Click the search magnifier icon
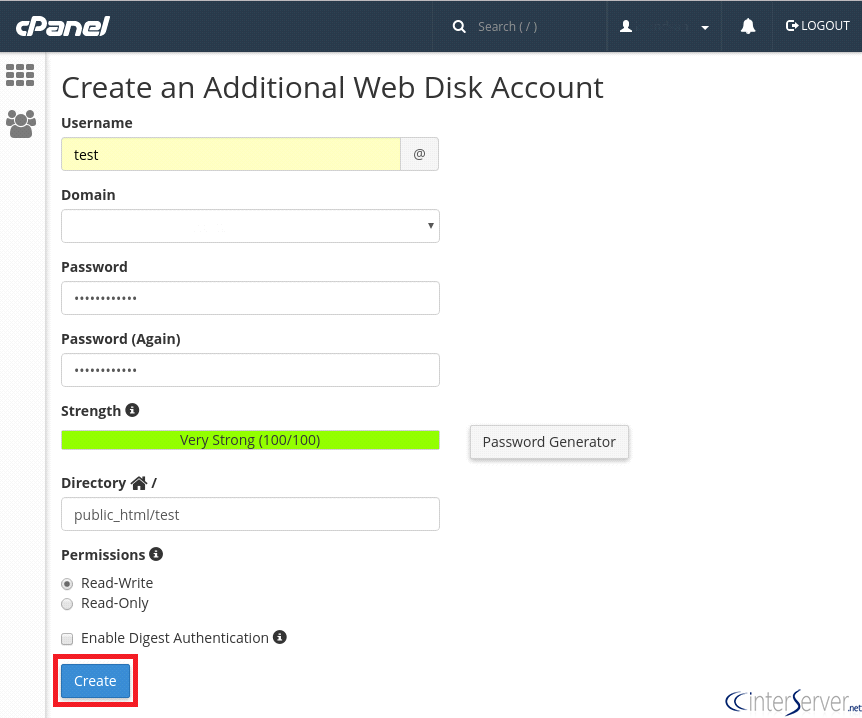The image size is (862, 718). pyautogui.click(x=459, y=26)
